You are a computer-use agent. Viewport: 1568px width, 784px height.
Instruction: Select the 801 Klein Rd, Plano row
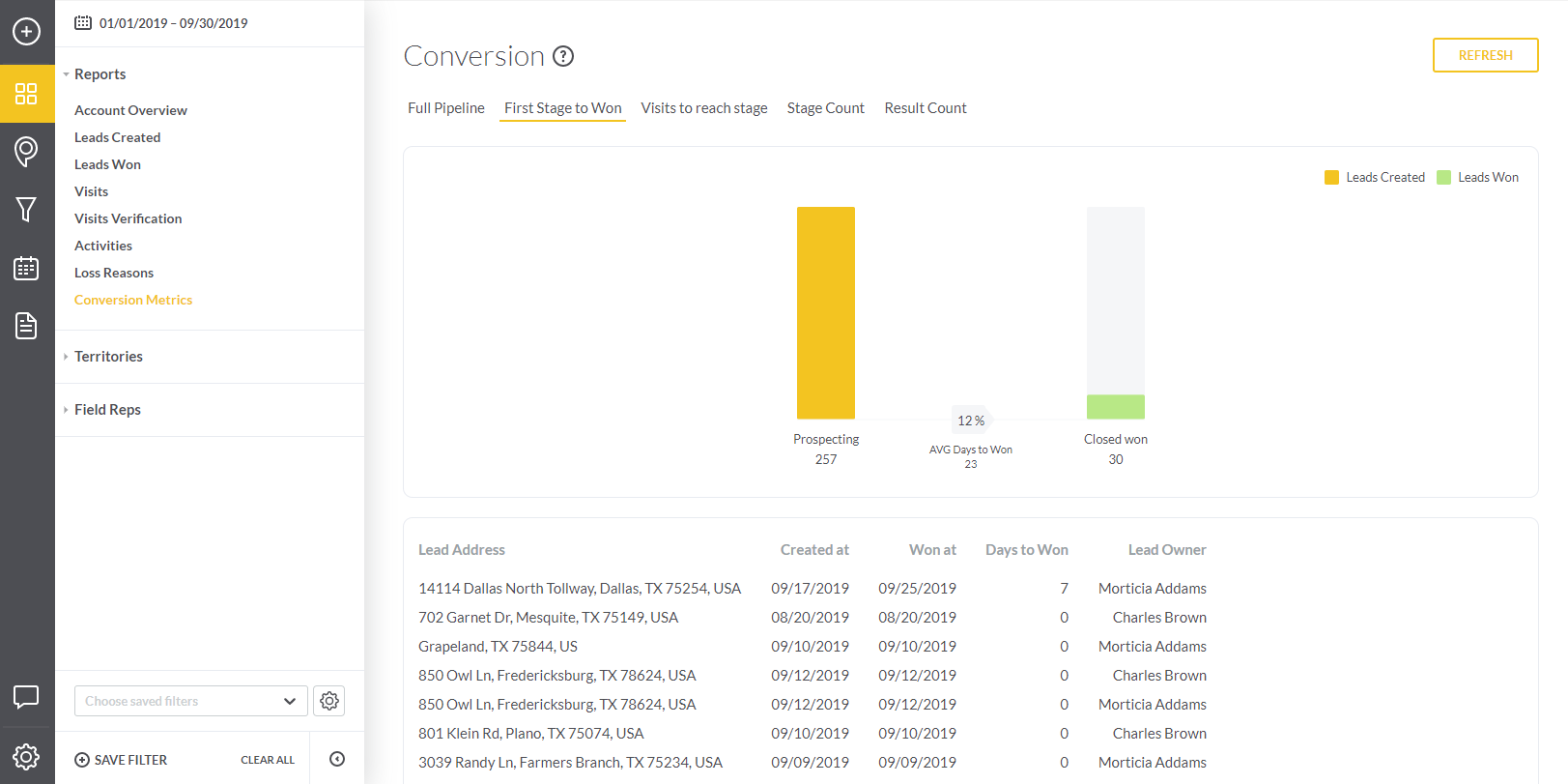813,734
